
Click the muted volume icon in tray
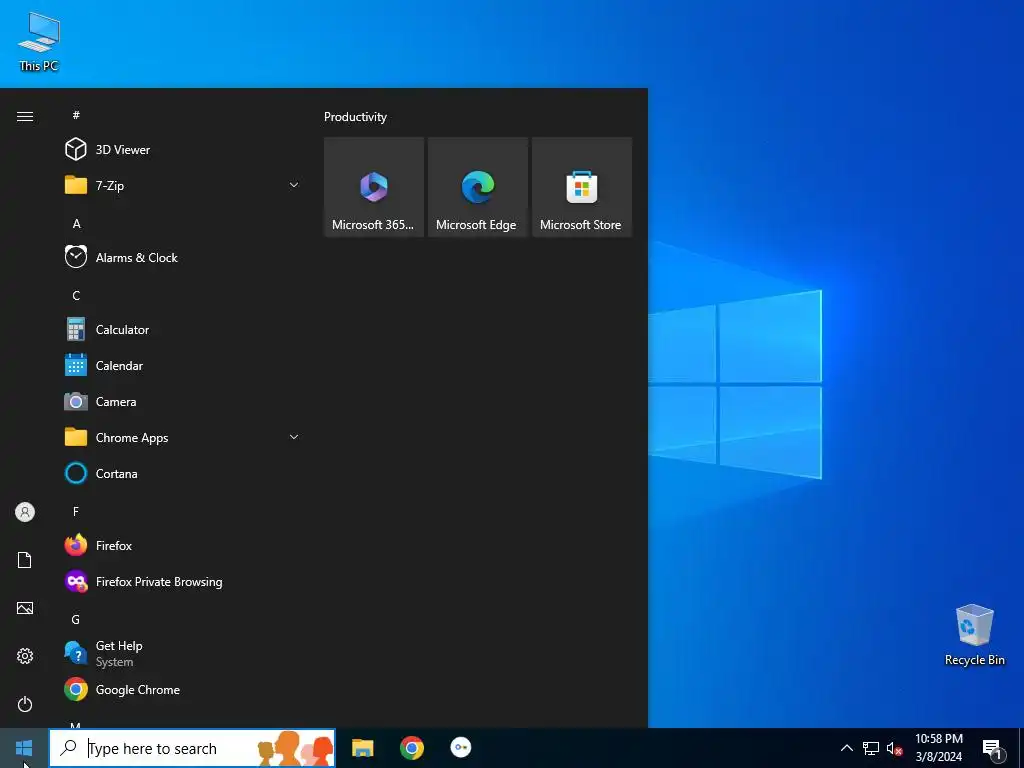coord(894,748)
